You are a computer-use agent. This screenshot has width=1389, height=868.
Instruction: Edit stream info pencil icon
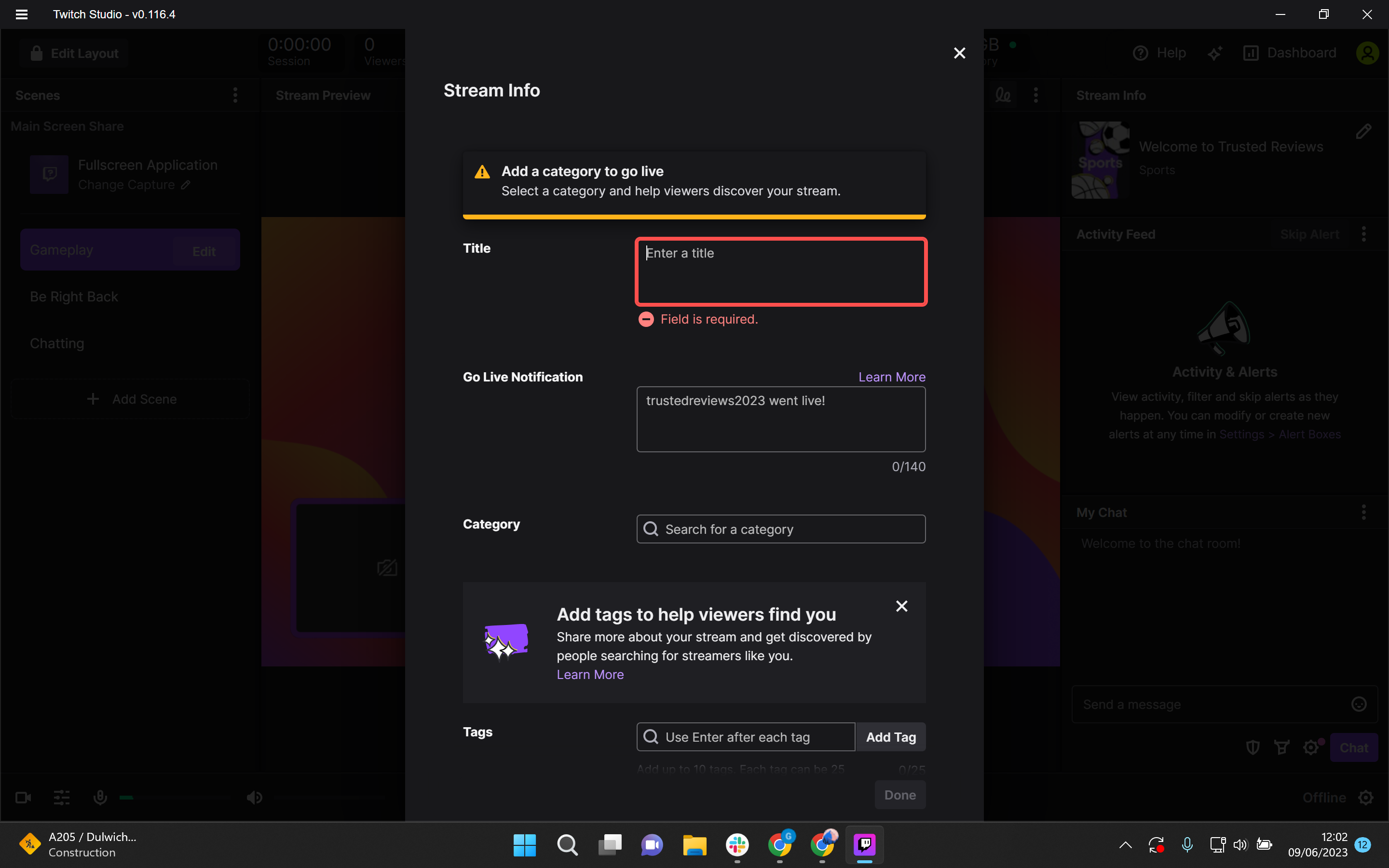[1364, 132]
